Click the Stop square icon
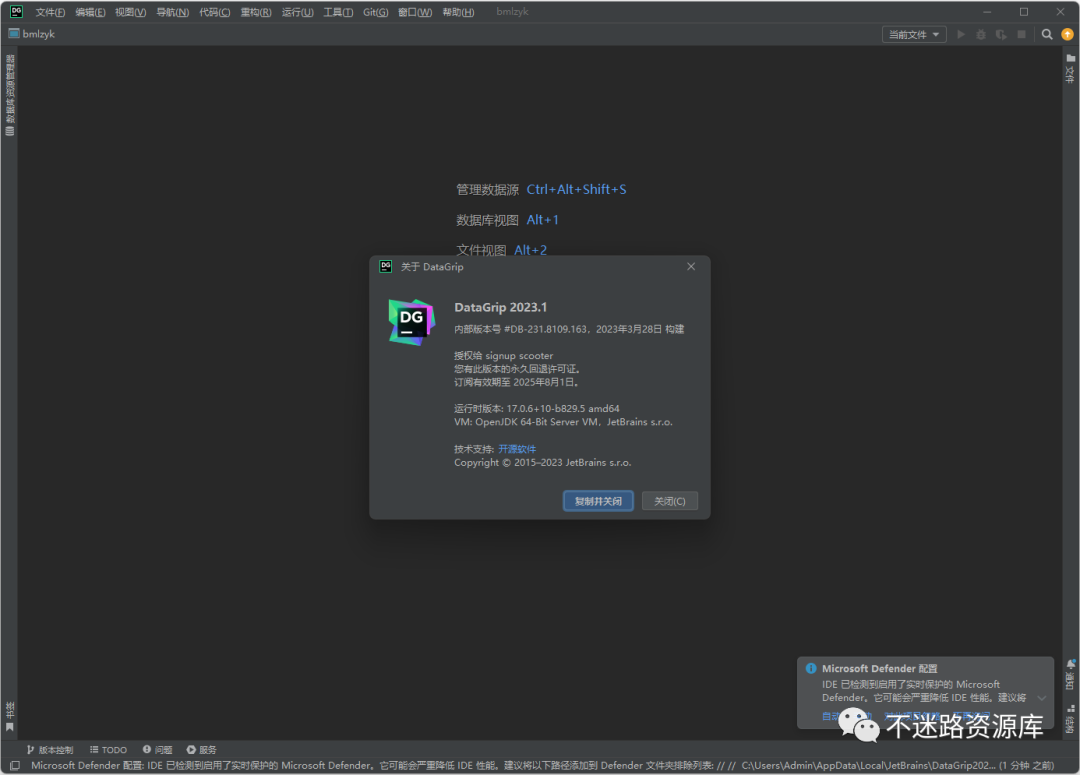The width and height of the screenshot is (1080, 775). [1021, 34]
